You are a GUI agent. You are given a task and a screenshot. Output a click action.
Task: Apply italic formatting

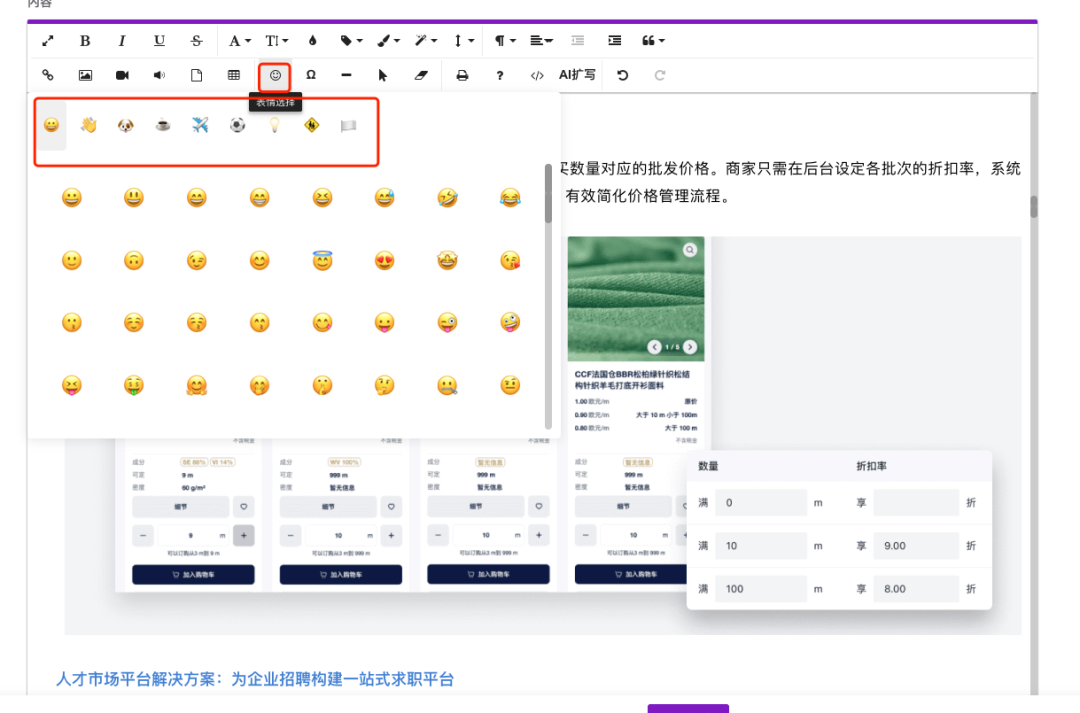(122, 41)
